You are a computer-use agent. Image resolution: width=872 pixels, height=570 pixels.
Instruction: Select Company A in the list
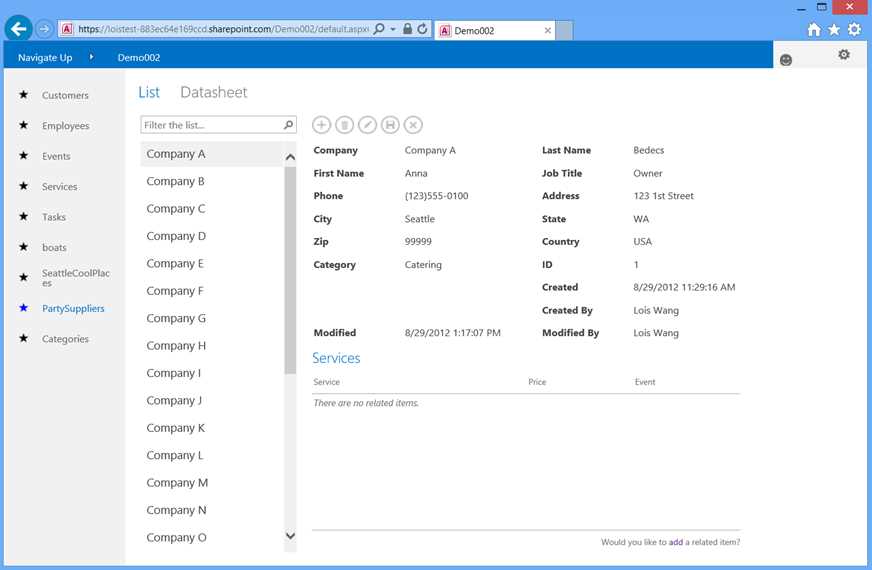tap(212, 154)
